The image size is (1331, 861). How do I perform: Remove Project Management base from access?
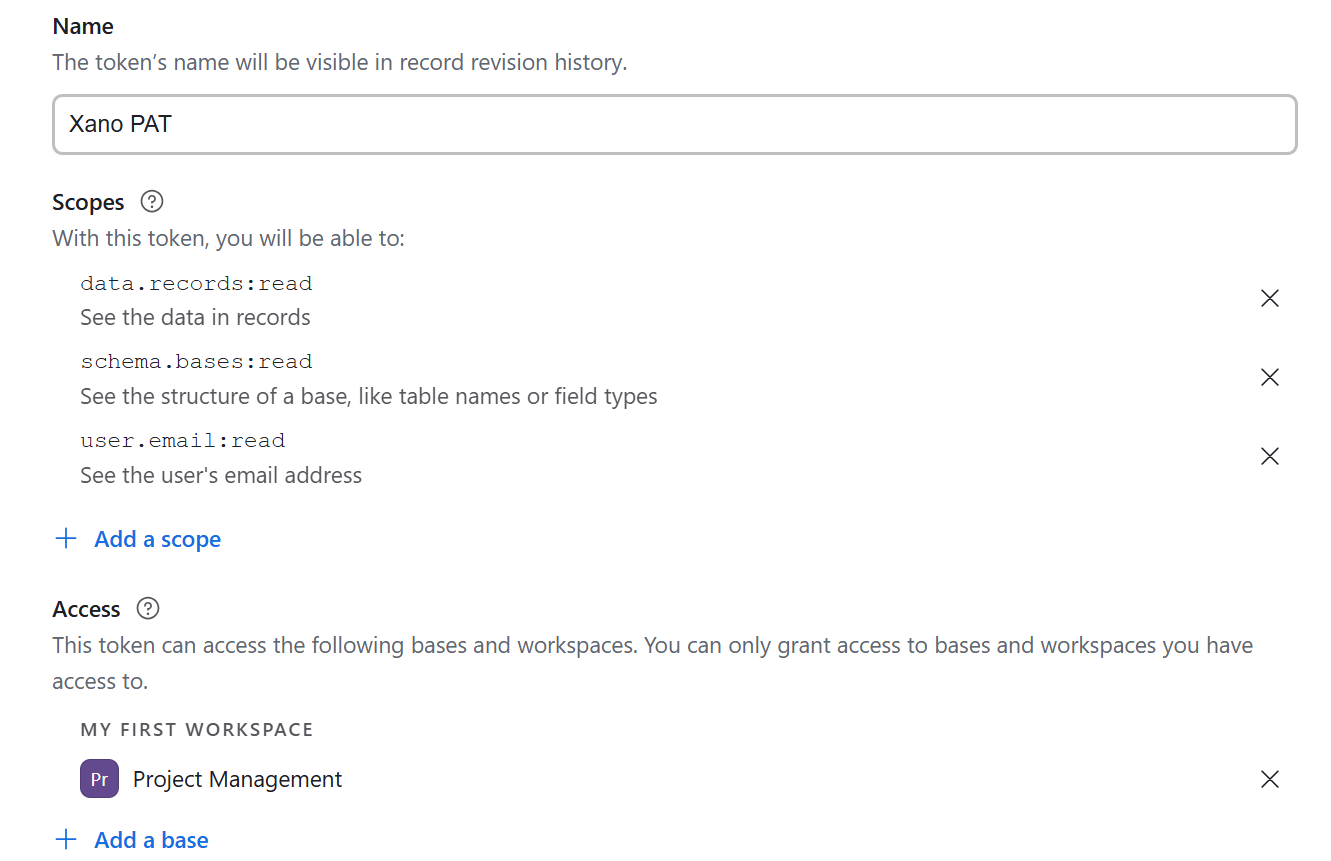tap(1270, 780)
